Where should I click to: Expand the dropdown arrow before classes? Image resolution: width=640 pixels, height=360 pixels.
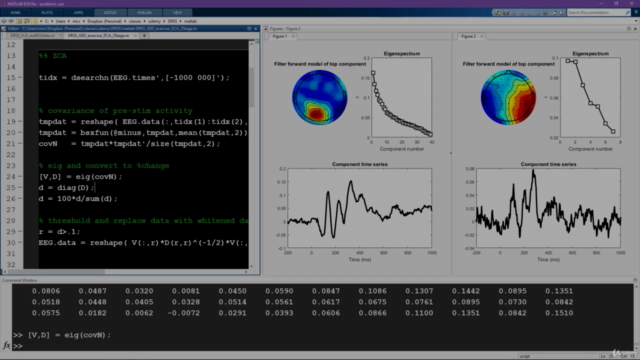(125, 21)
